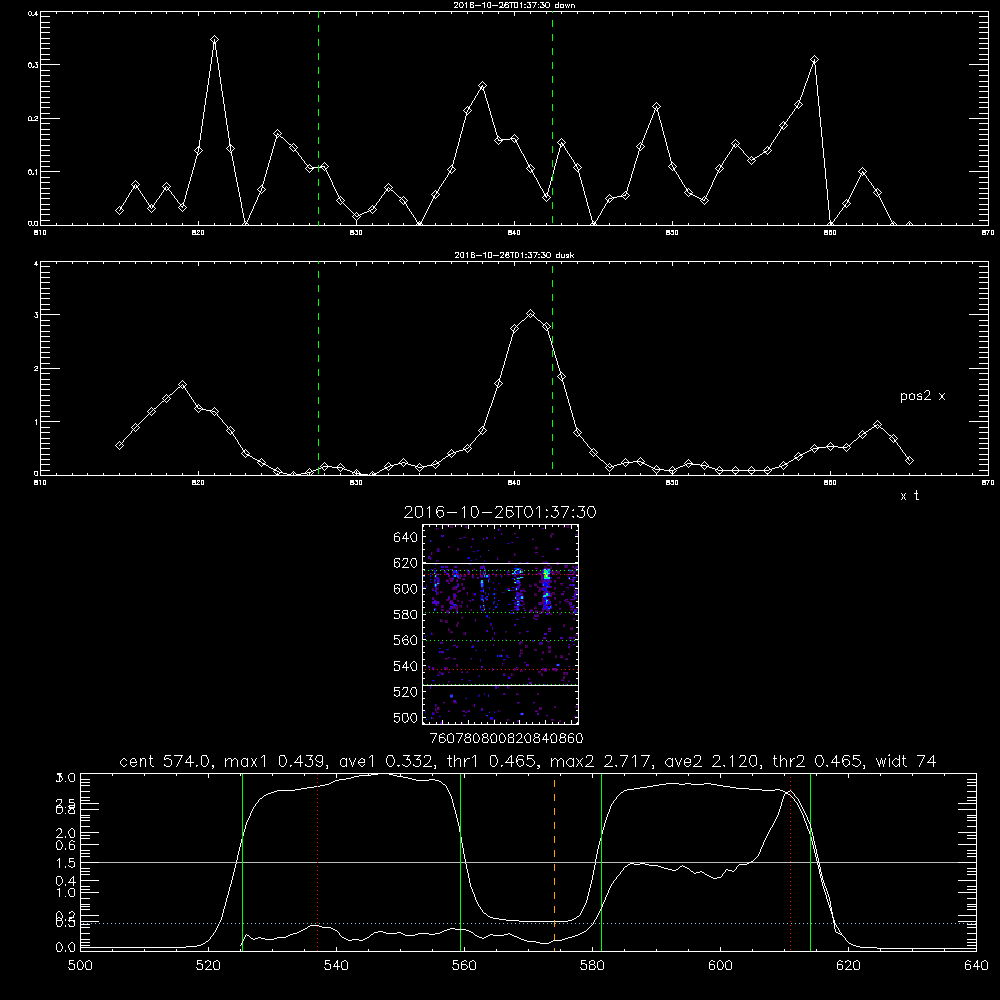Click the green vertical line near 525 in the profile plot
The width and height of the screenshot is (1000, 1000).
(242, 861)
